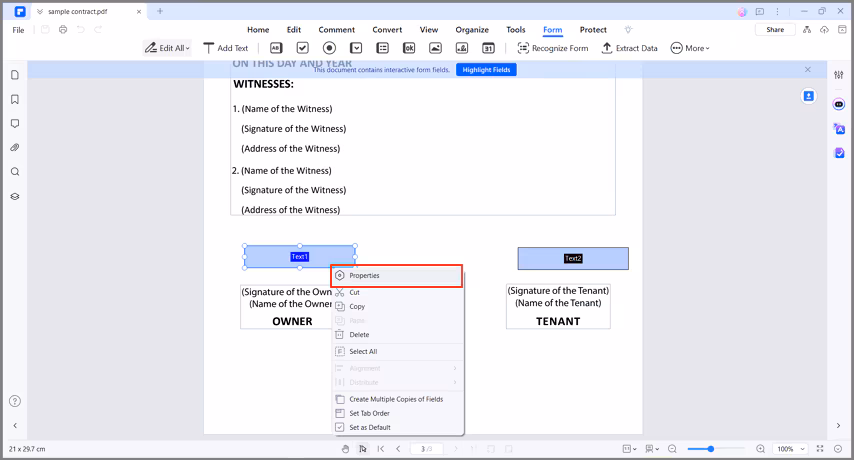Click the translate icon in right sidebar
Screen dimensions: 854x460
[x=839, y=129]
